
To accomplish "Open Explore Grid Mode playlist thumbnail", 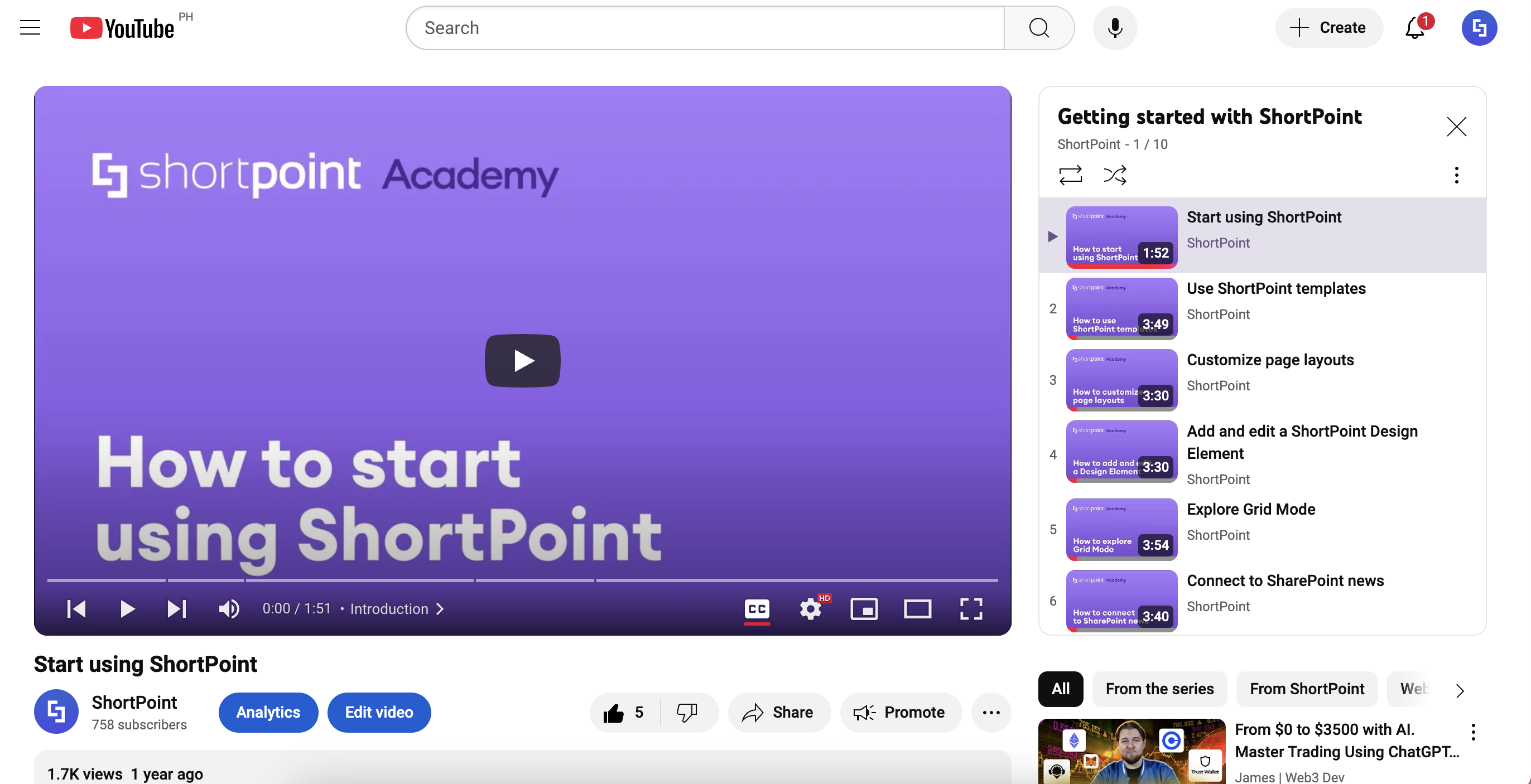I will pyautogui.click(x=1121, y=529).
